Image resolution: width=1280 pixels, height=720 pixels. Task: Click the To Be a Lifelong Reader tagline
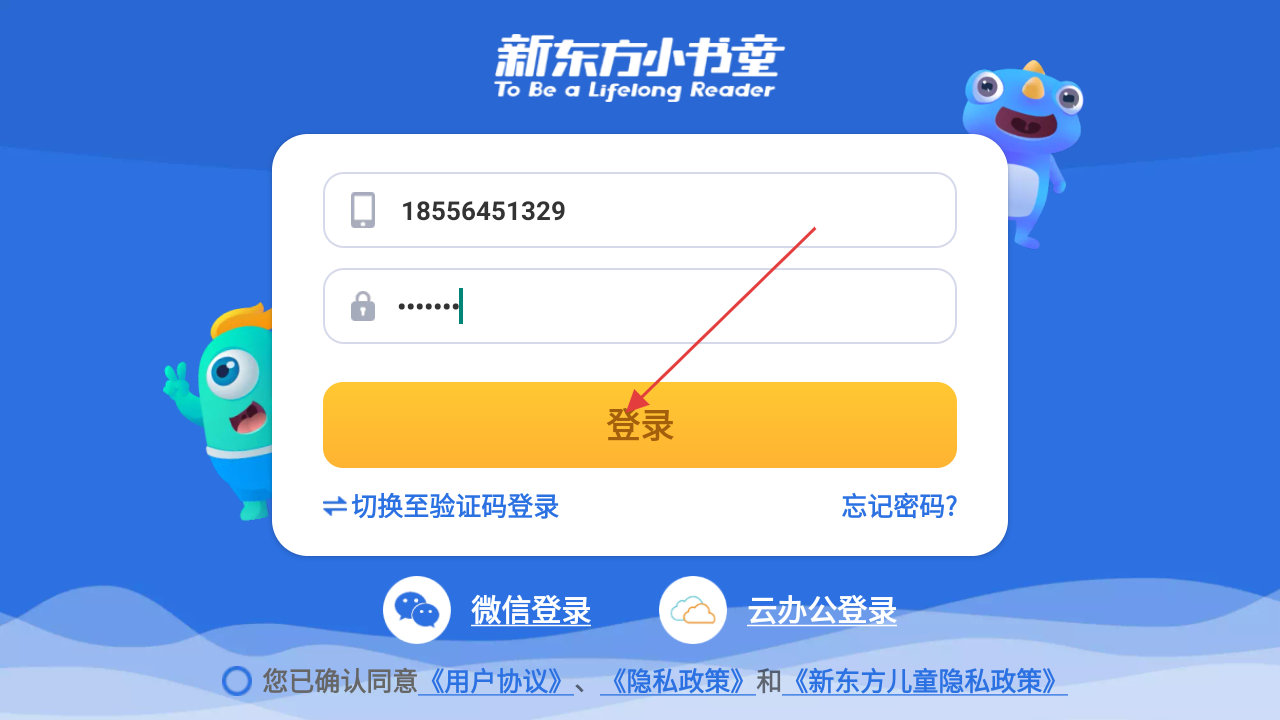[635, 90]
